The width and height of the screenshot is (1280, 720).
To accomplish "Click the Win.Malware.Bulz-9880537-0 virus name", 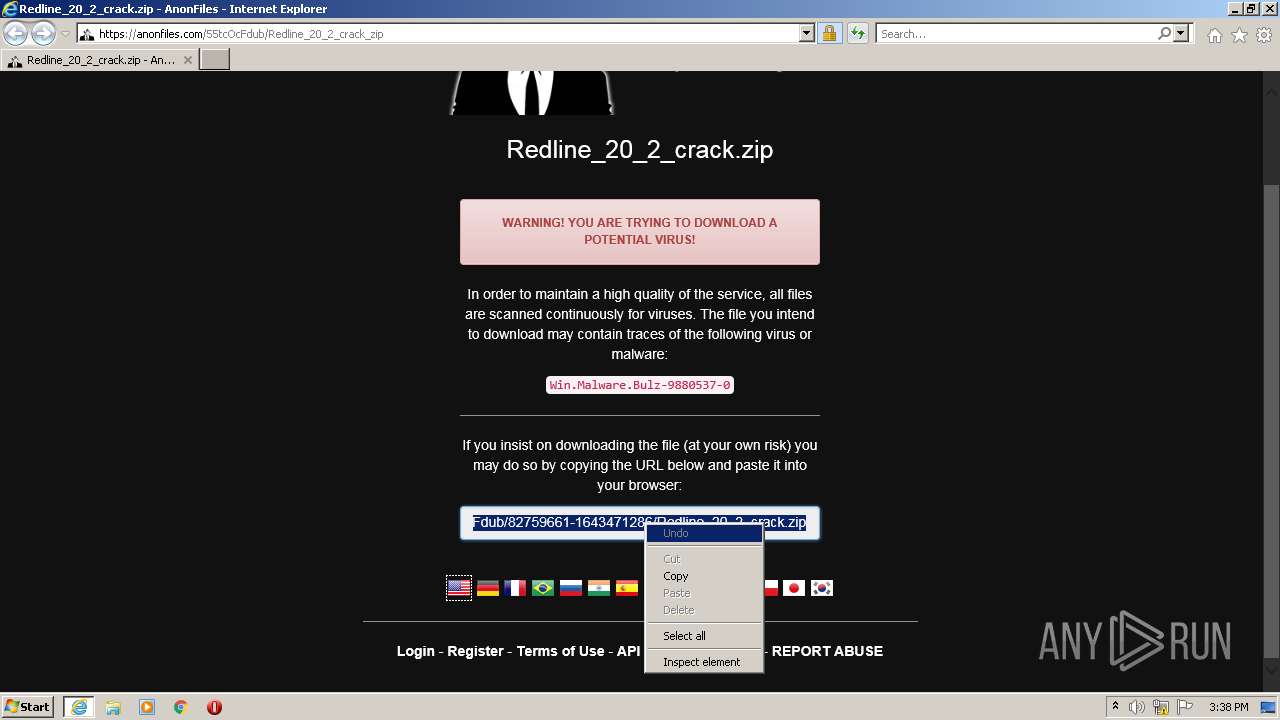I will pyautogui.click(x=640, y=385).
